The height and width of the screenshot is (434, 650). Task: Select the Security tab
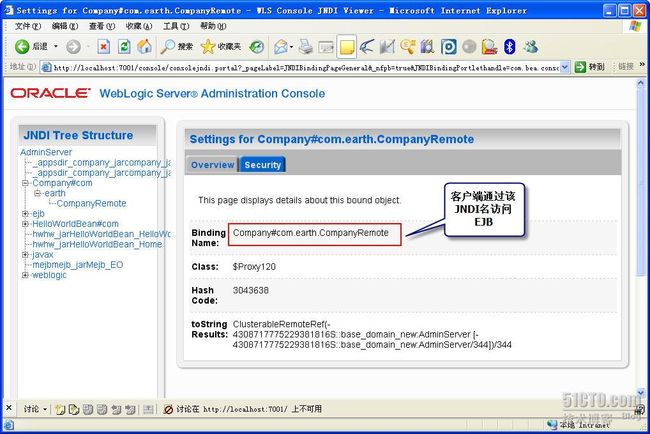[x=262, y=165]
